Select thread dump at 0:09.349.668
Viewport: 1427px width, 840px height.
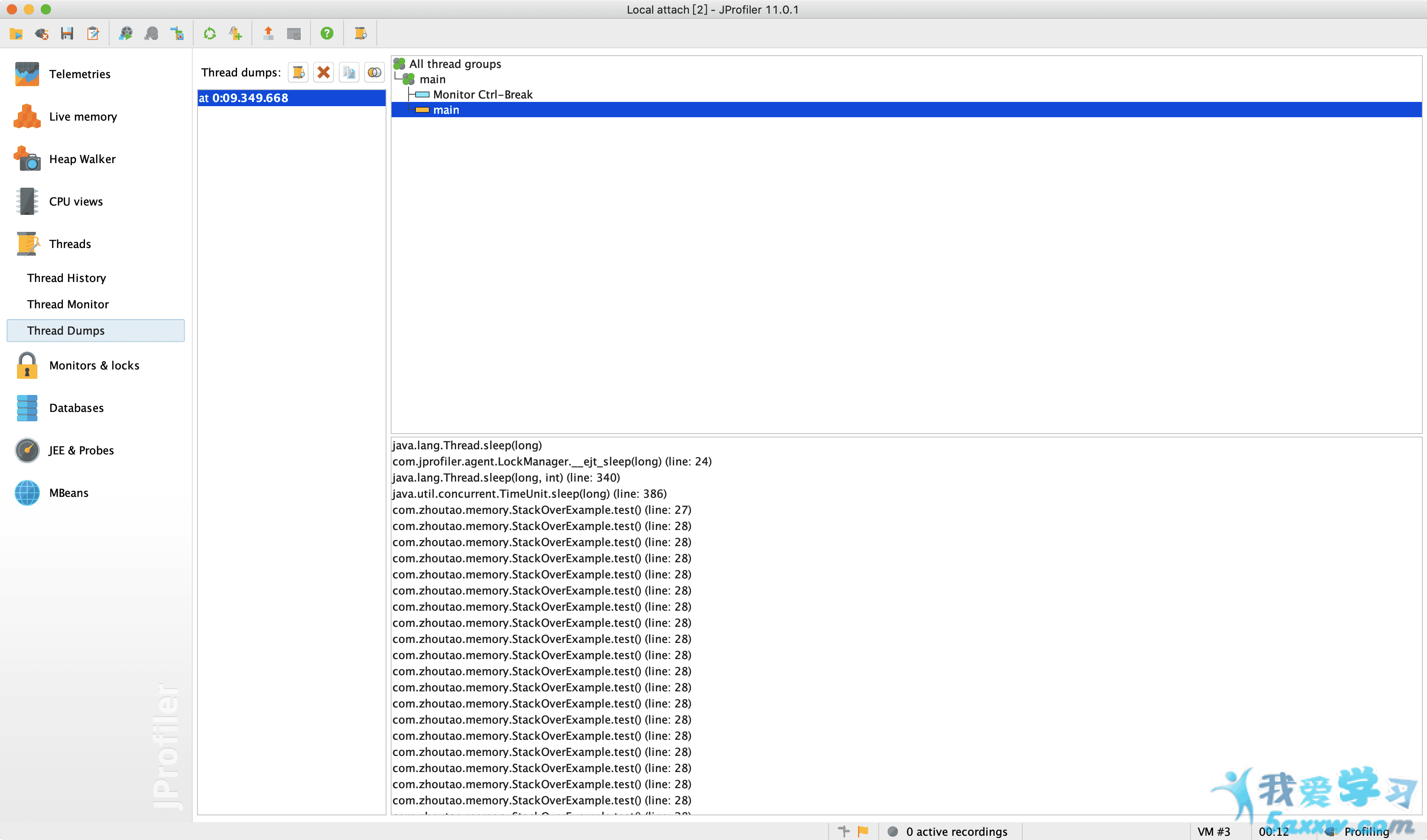(x=292, y=98)
